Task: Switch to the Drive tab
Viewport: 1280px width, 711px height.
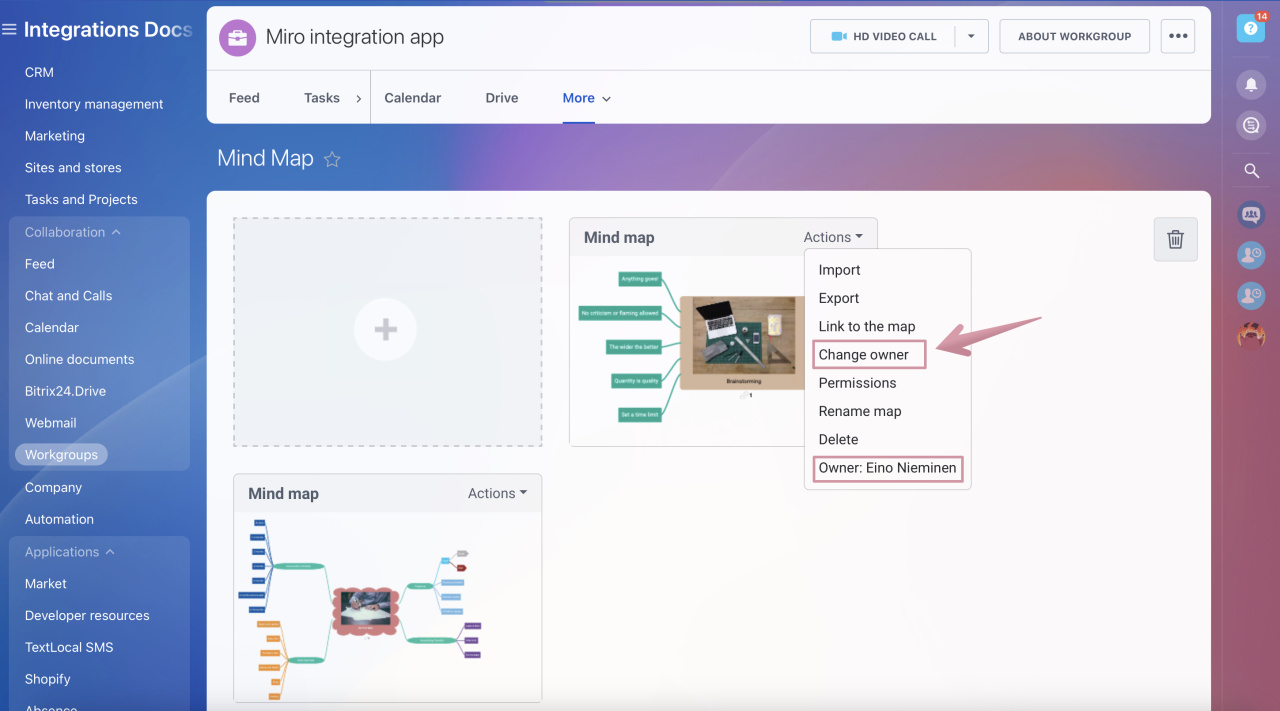Action: pyautogui.click(x=502, y=98)
